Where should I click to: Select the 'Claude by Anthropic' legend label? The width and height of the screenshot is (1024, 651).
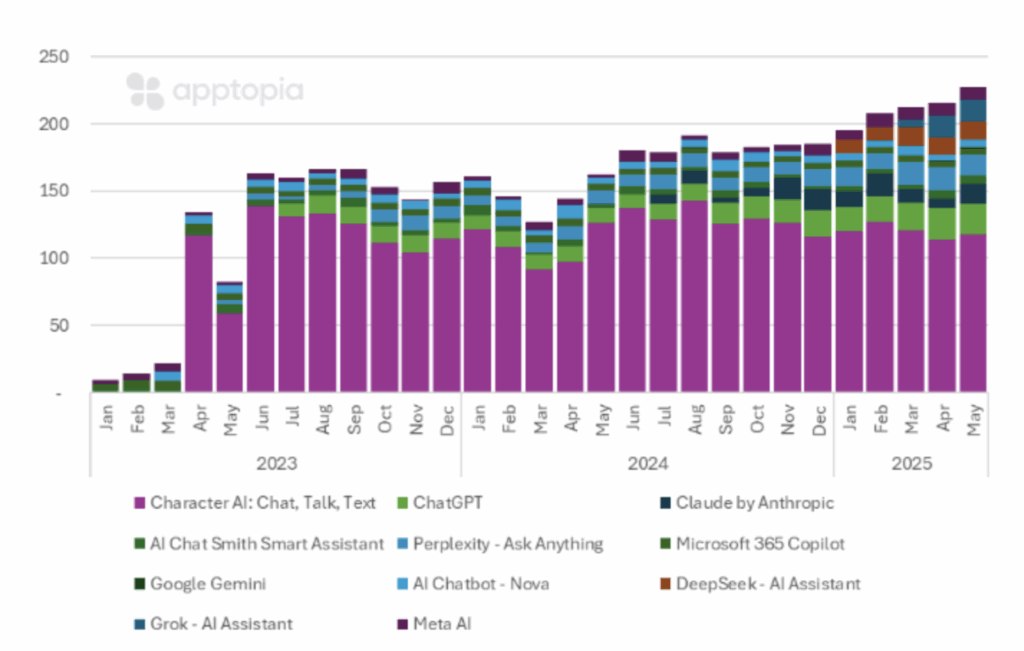point(755,503)
